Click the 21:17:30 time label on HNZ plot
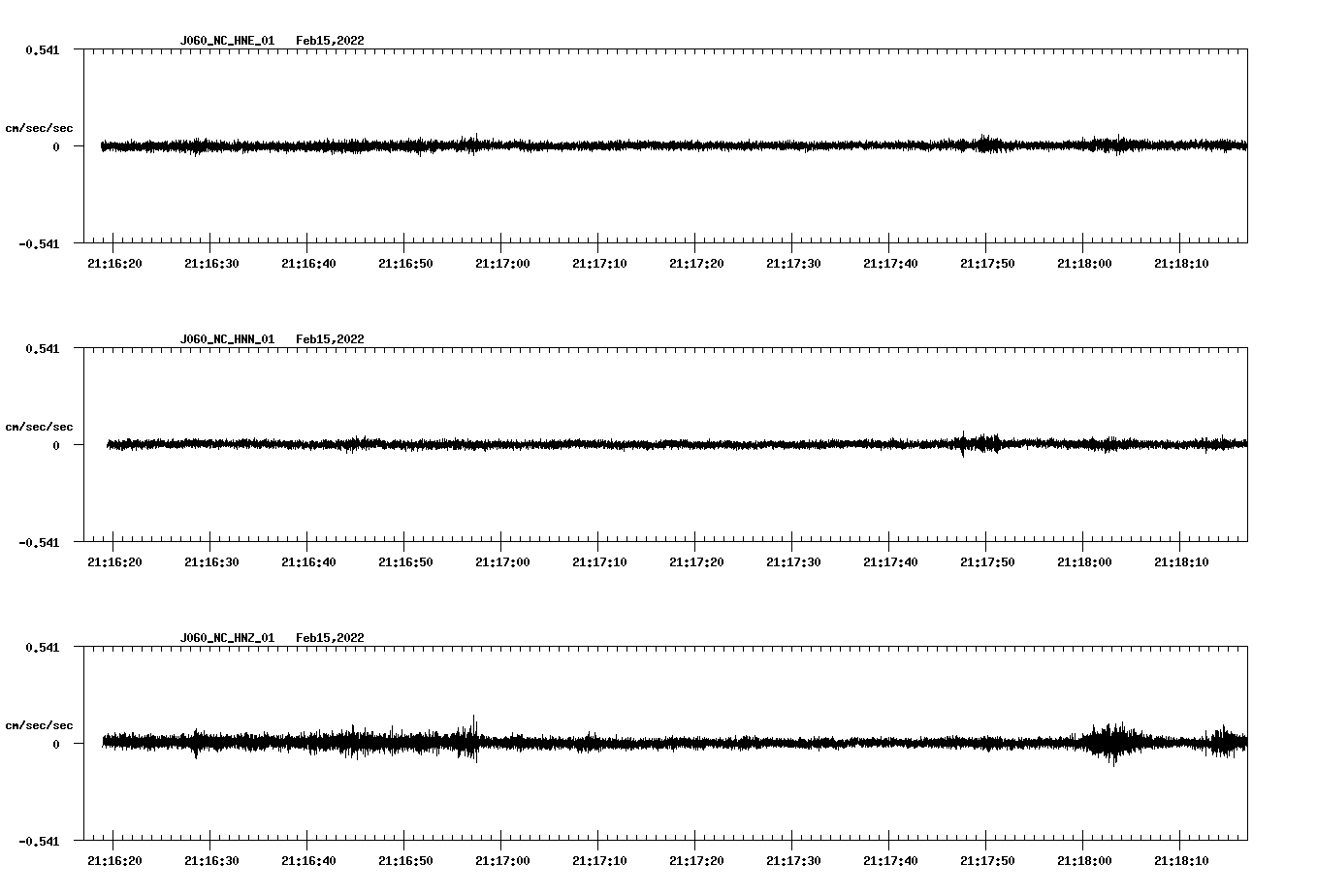 tap(793, 861)
